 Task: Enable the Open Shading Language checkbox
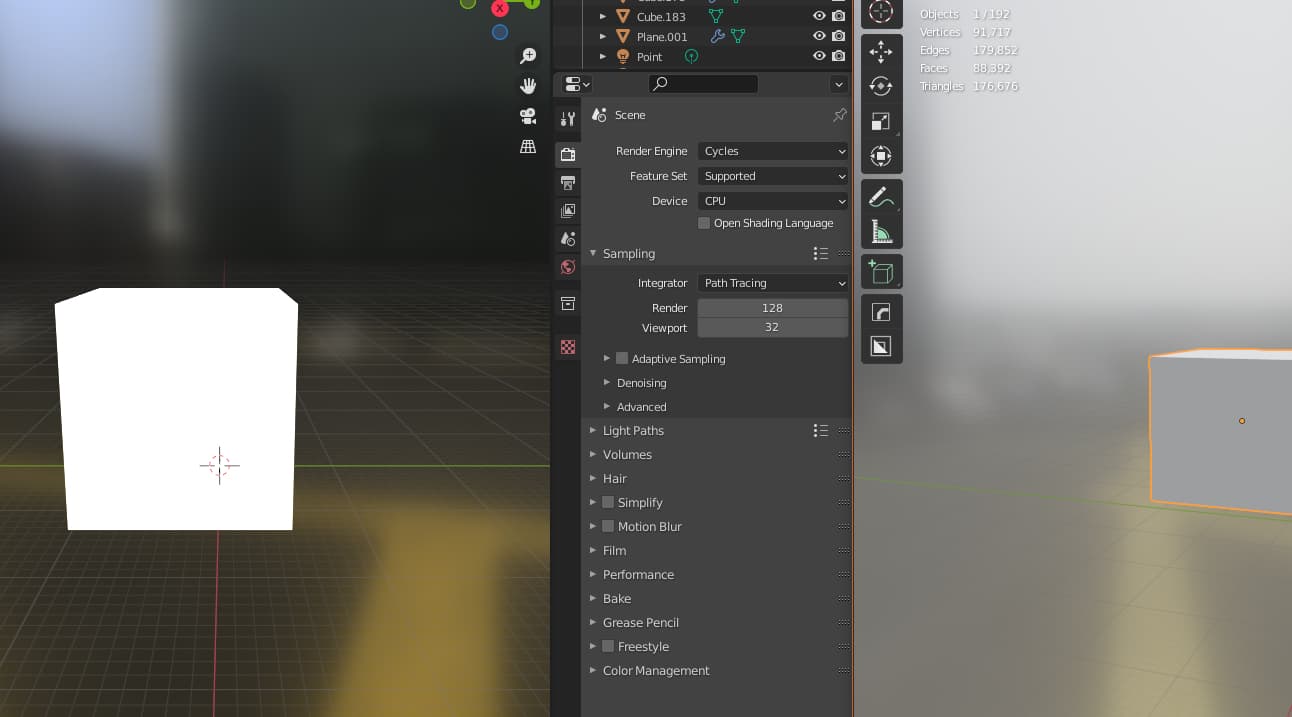(704, 223)
